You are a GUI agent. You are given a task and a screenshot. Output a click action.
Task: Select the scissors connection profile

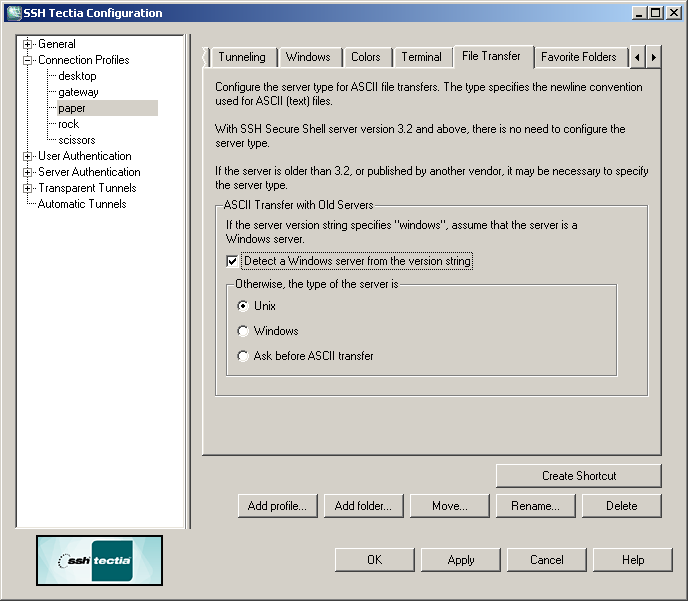point(77,140)
